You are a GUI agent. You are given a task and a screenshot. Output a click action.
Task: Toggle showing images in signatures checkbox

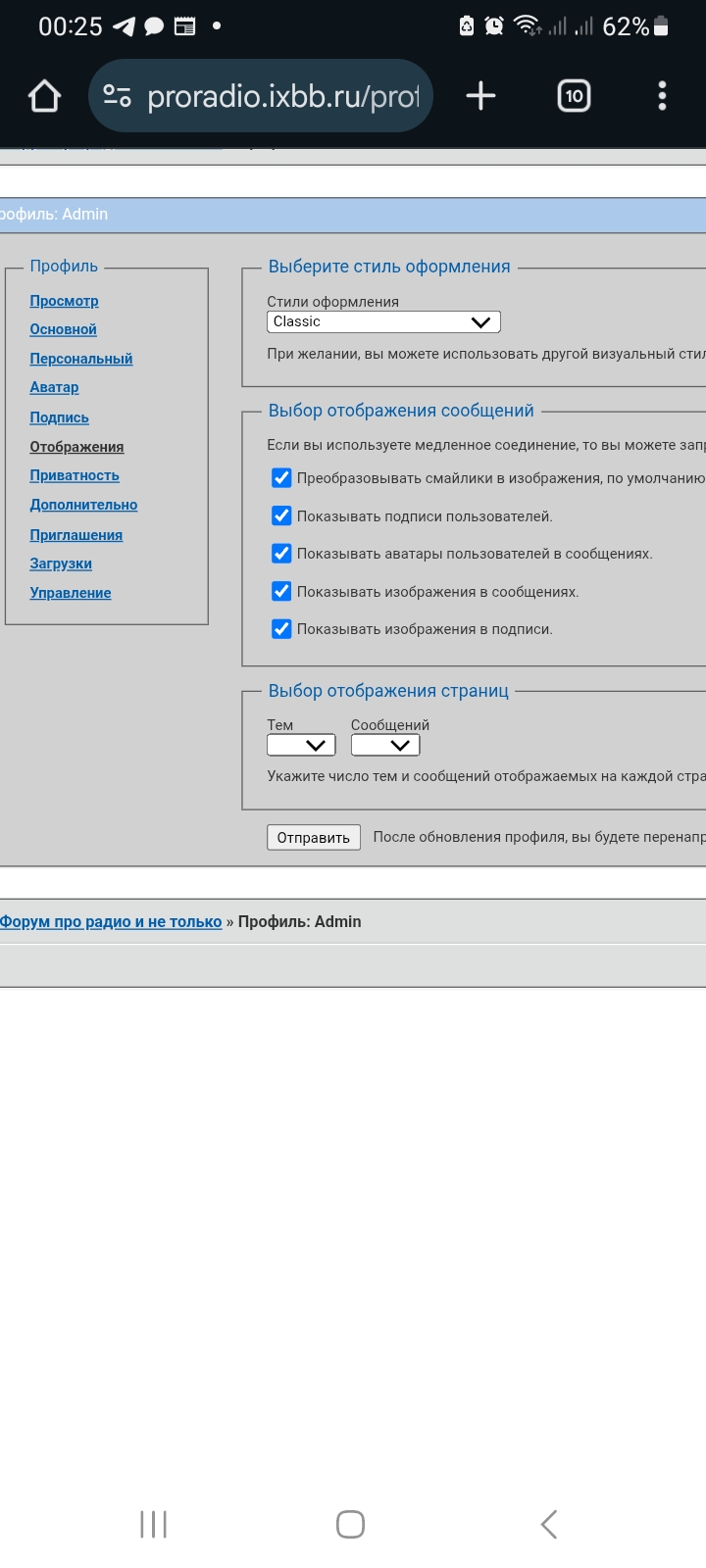click(x=281, y=629)
